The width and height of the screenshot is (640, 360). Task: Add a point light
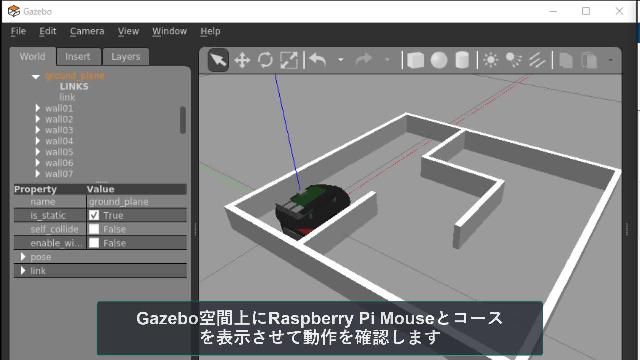pos(491,60)
